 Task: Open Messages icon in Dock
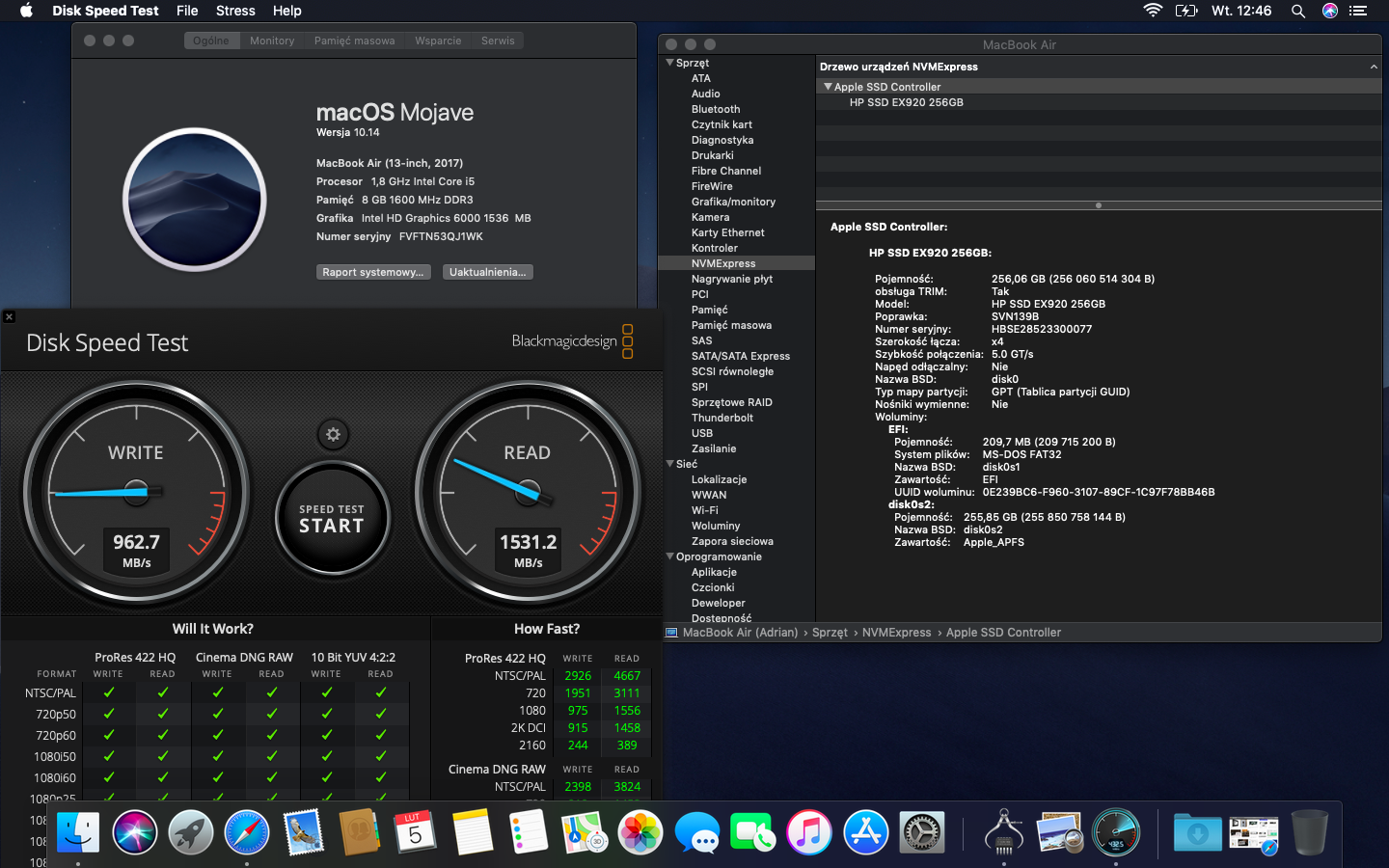(x=696, y=832)
